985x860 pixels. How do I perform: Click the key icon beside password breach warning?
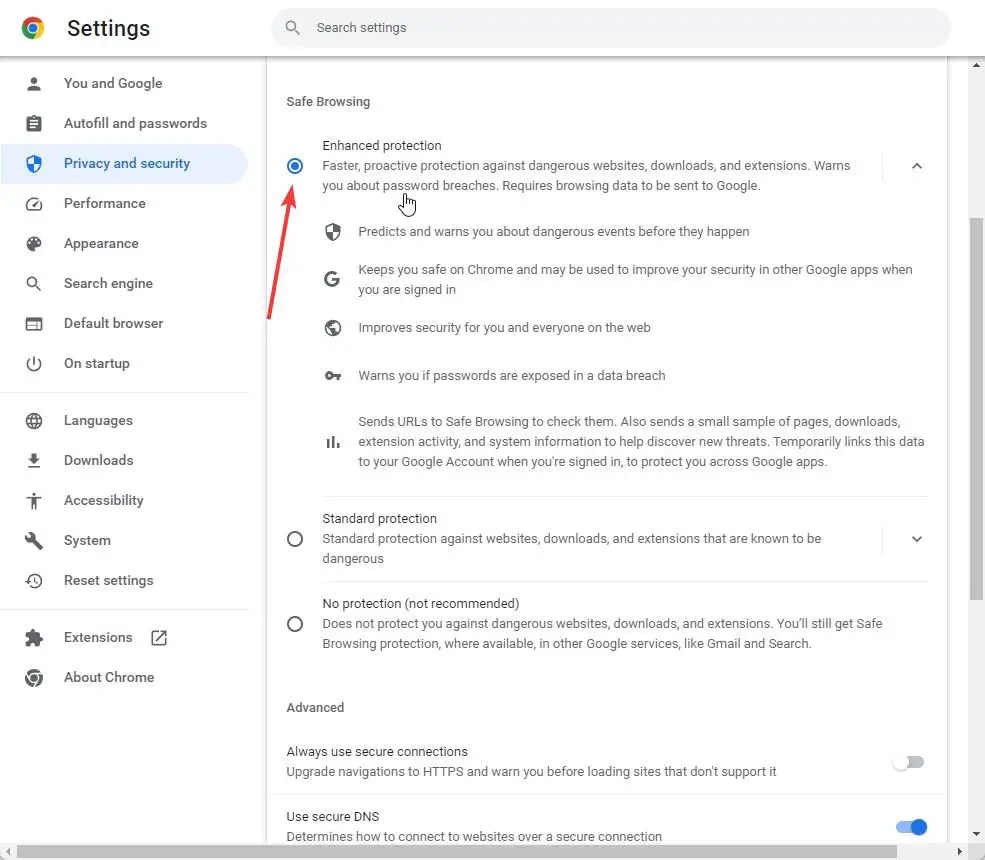333,376
